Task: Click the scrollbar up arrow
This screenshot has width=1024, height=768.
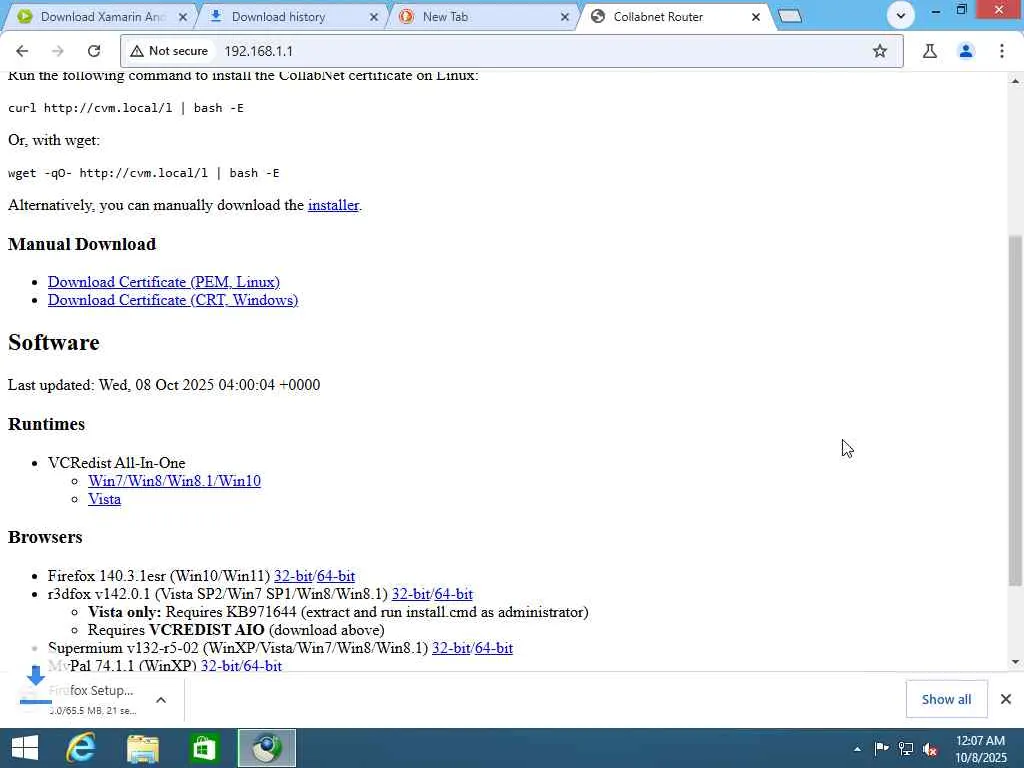Action: [1015, 80]
